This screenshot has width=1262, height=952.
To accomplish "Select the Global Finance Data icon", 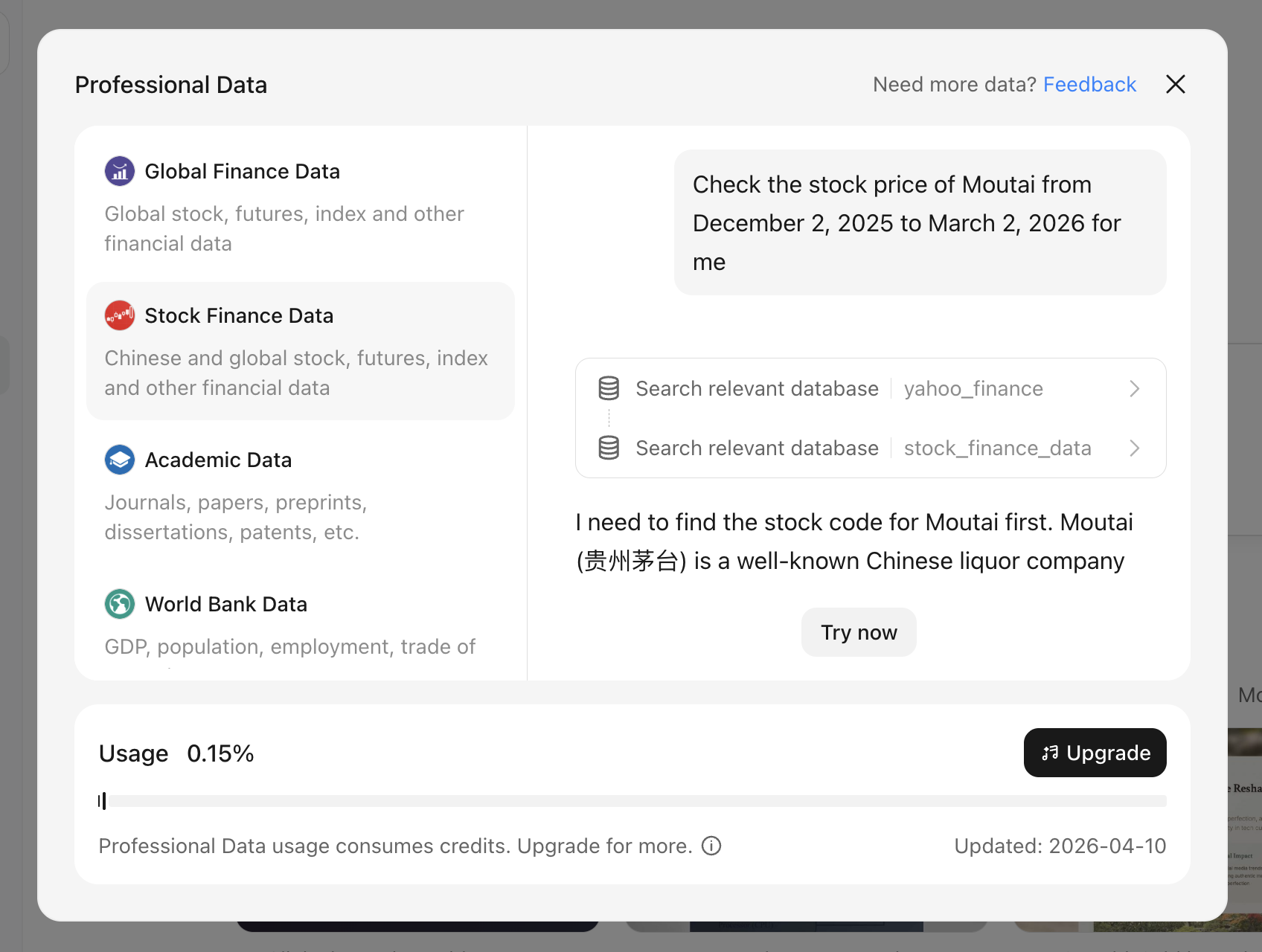I will tap(119, 171).
